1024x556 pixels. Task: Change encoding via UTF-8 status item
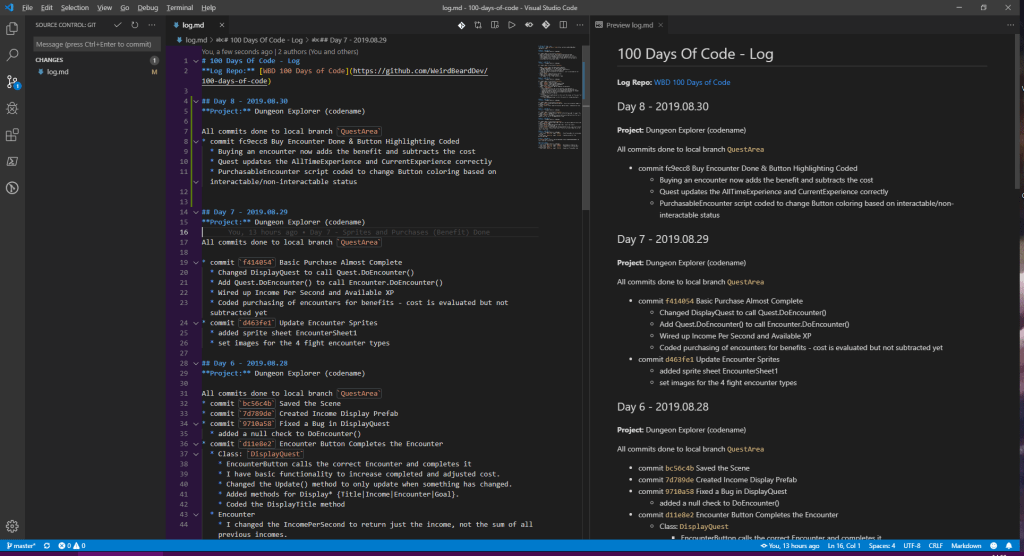912,546
